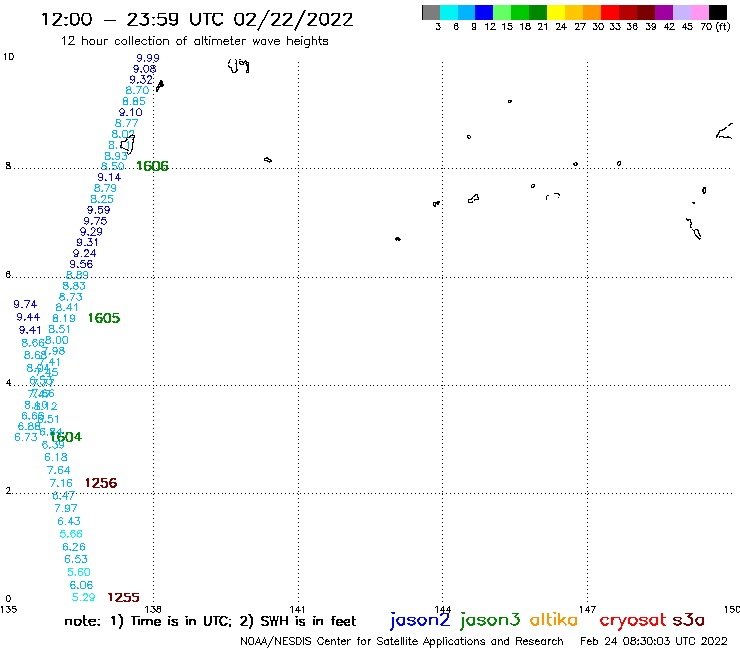Click the 9.99 wave height value

[148, 58]
